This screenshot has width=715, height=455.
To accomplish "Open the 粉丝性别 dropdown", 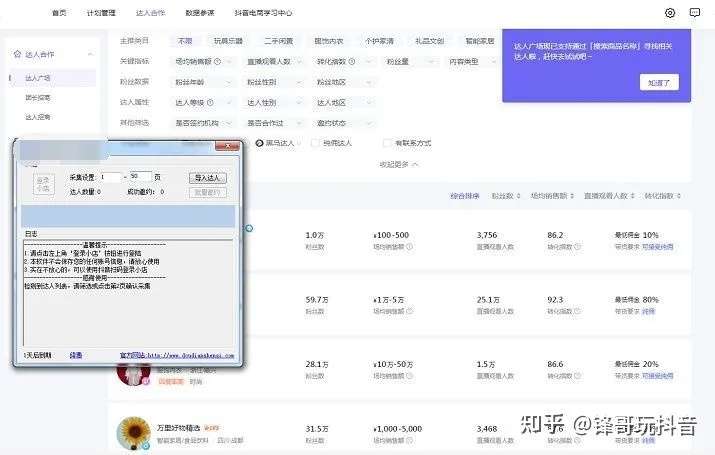I will click(x=274, y=82).
